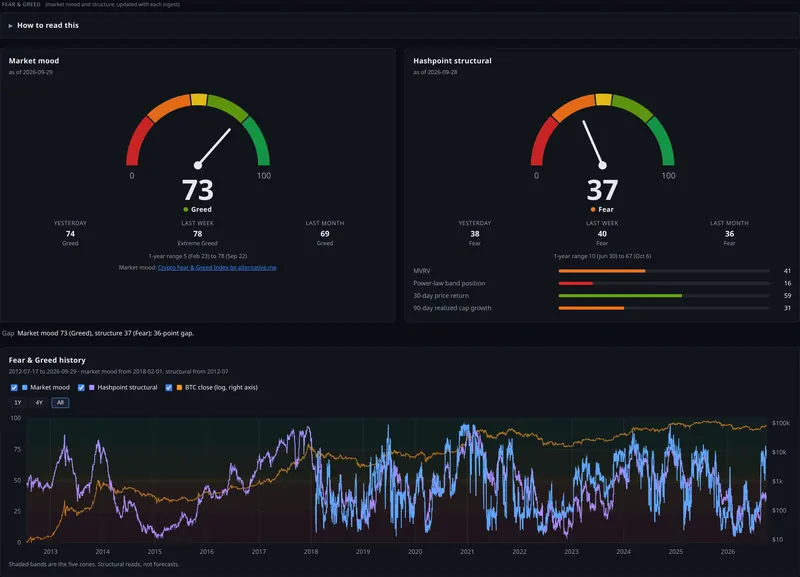This screenshot has height=577, width=800.
Task: Click the MVRV value 41
Action: click(x=787, y=271)
